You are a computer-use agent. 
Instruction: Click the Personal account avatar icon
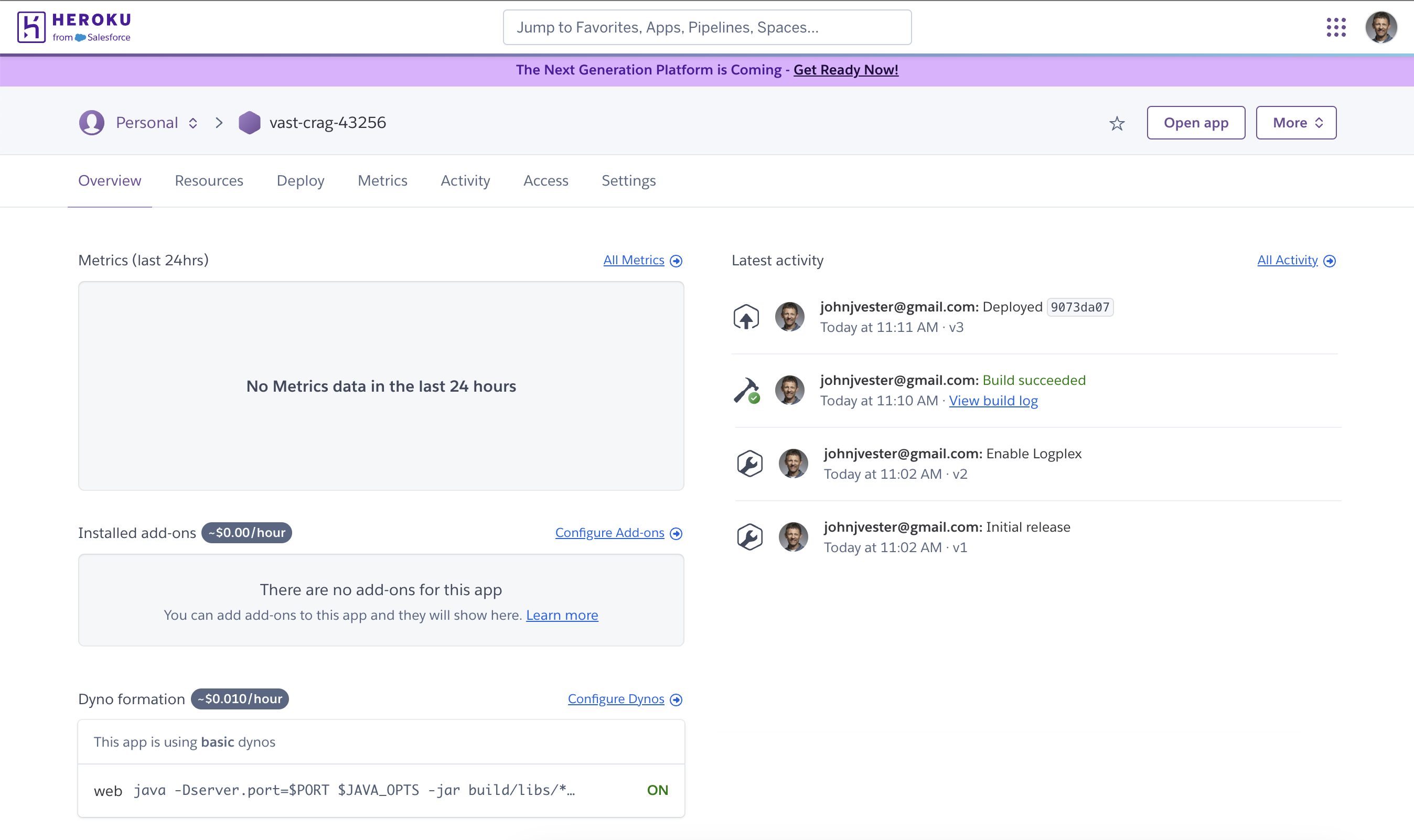[x=92, y=123]
